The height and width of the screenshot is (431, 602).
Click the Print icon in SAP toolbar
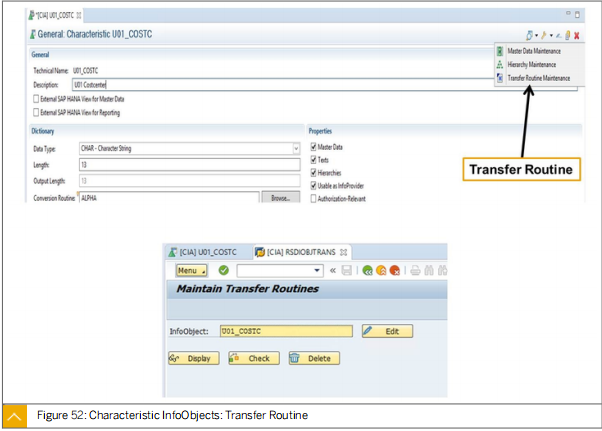click(x=415, y=271)
